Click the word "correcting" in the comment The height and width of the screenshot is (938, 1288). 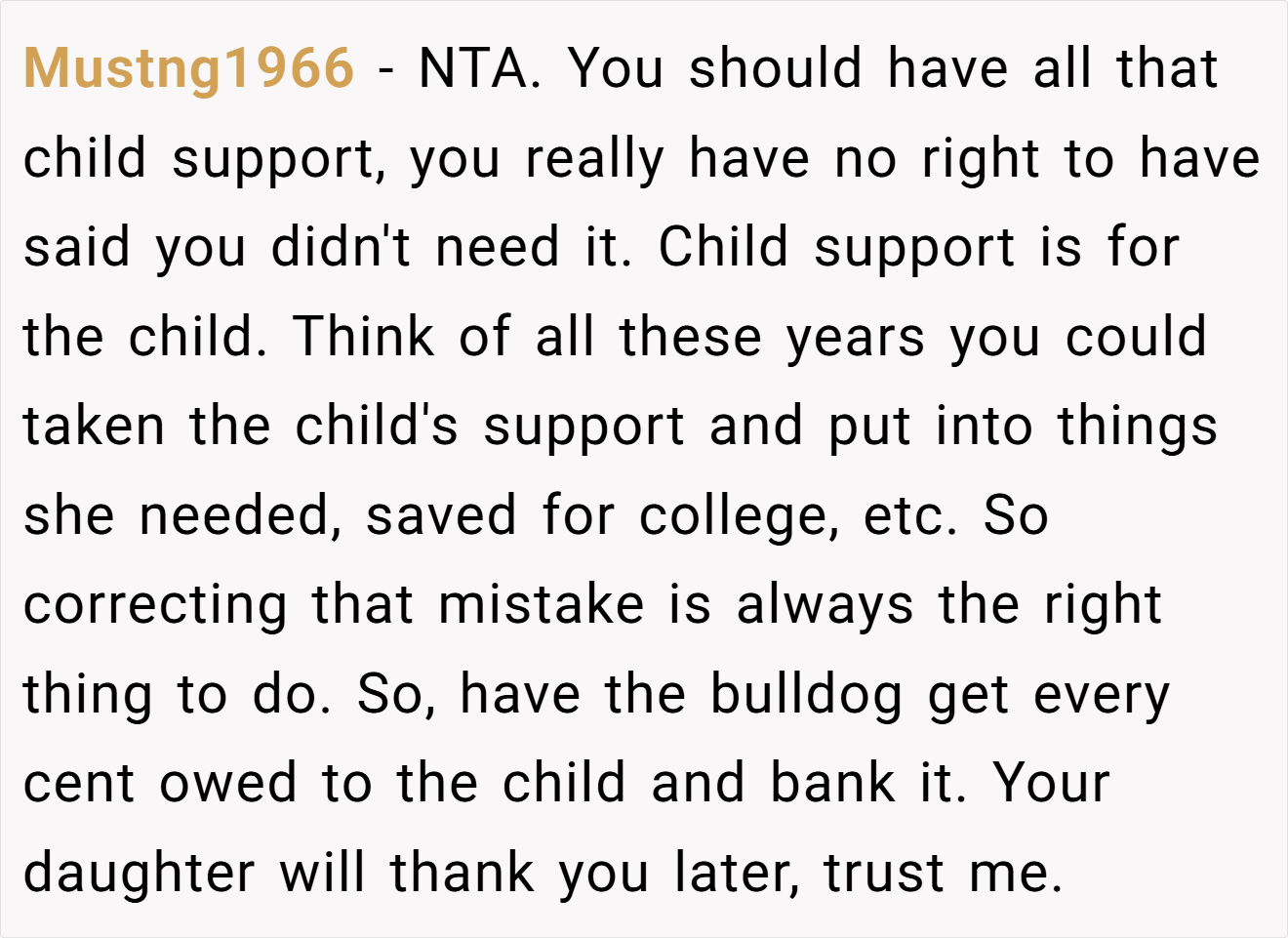(x=155, y=606)
